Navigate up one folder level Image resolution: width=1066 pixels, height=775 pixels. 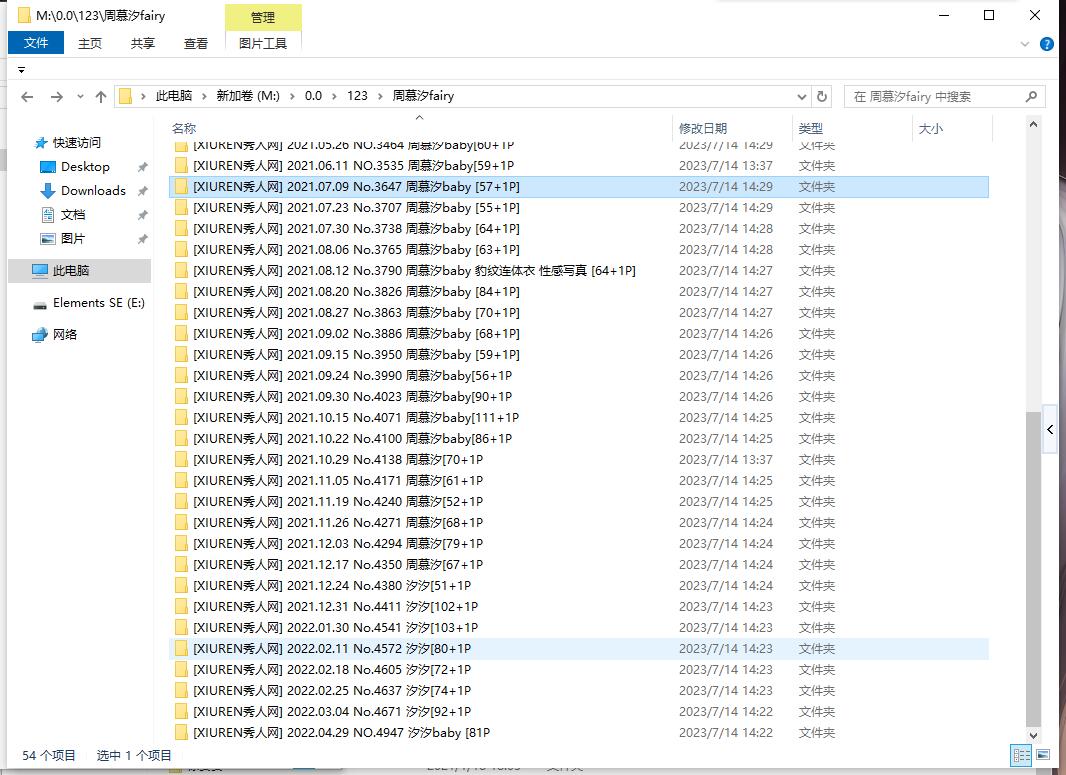101,97
